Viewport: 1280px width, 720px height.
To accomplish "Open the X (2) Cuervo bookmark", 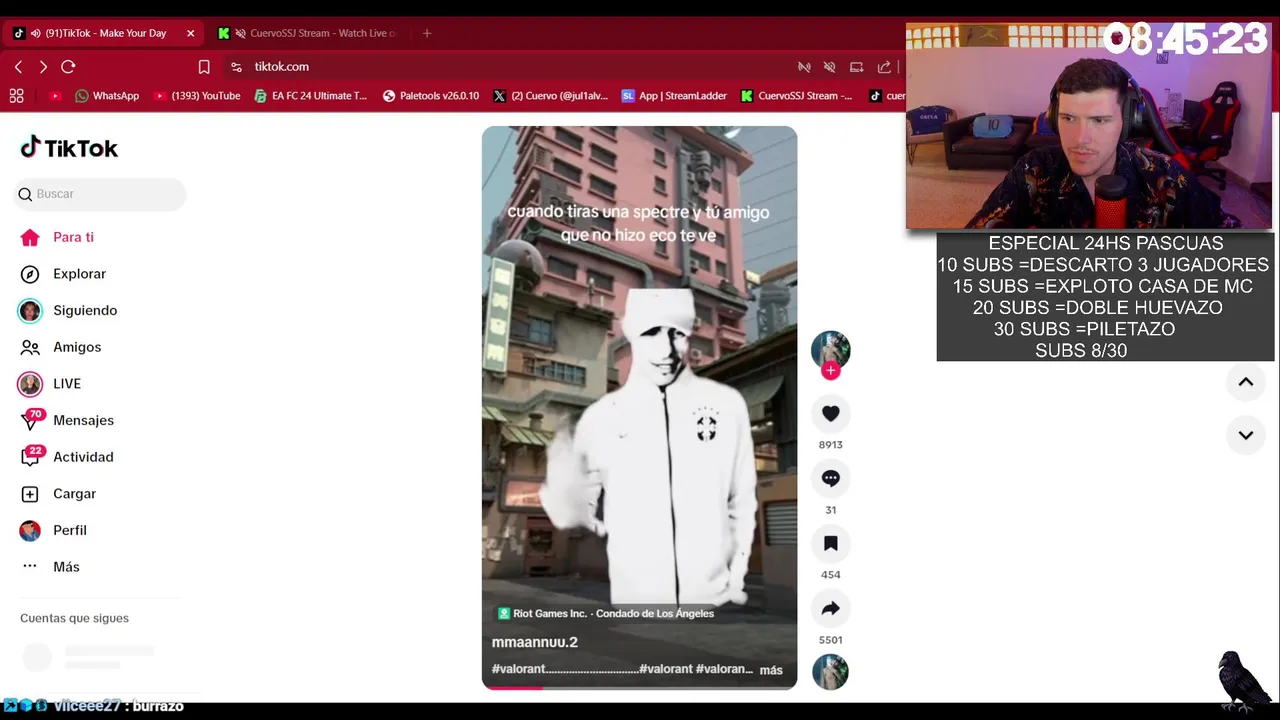I will (551, 96).
